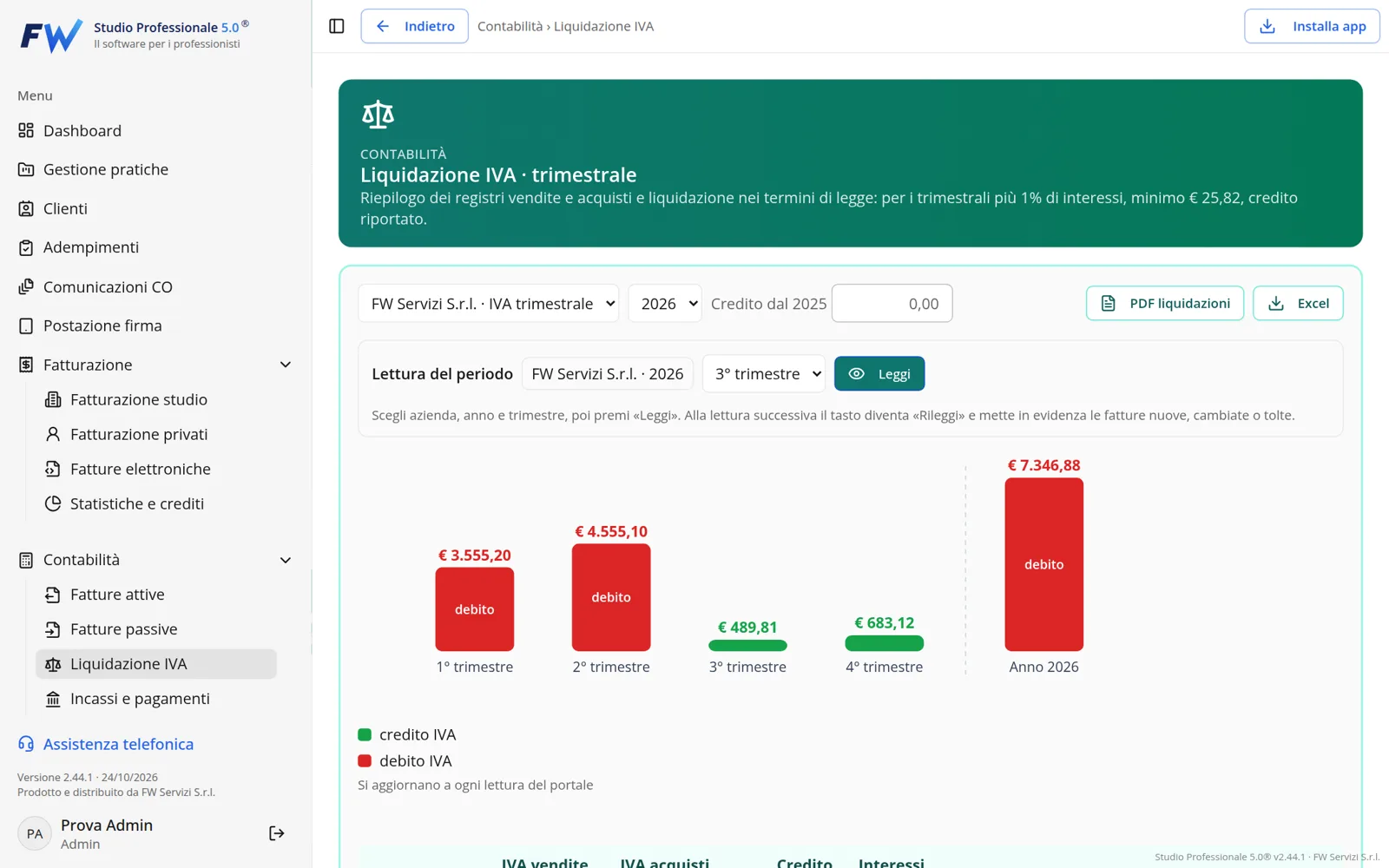Click the Contabilità calculator icon
1389x868 pixels.
click(26, 560)
